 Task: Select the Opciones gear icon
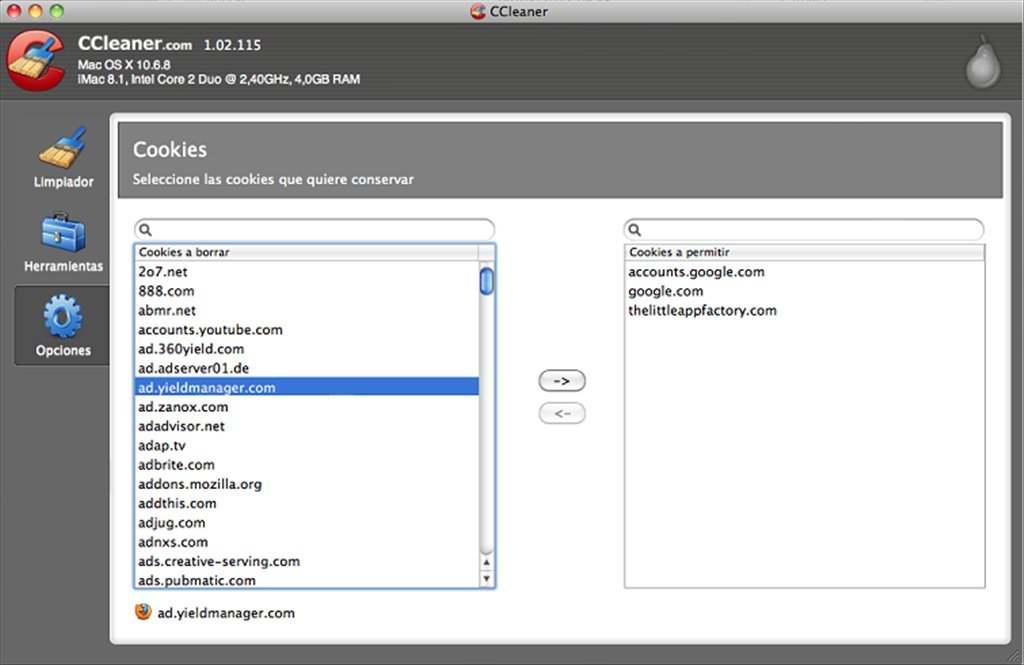click(63, 317)
